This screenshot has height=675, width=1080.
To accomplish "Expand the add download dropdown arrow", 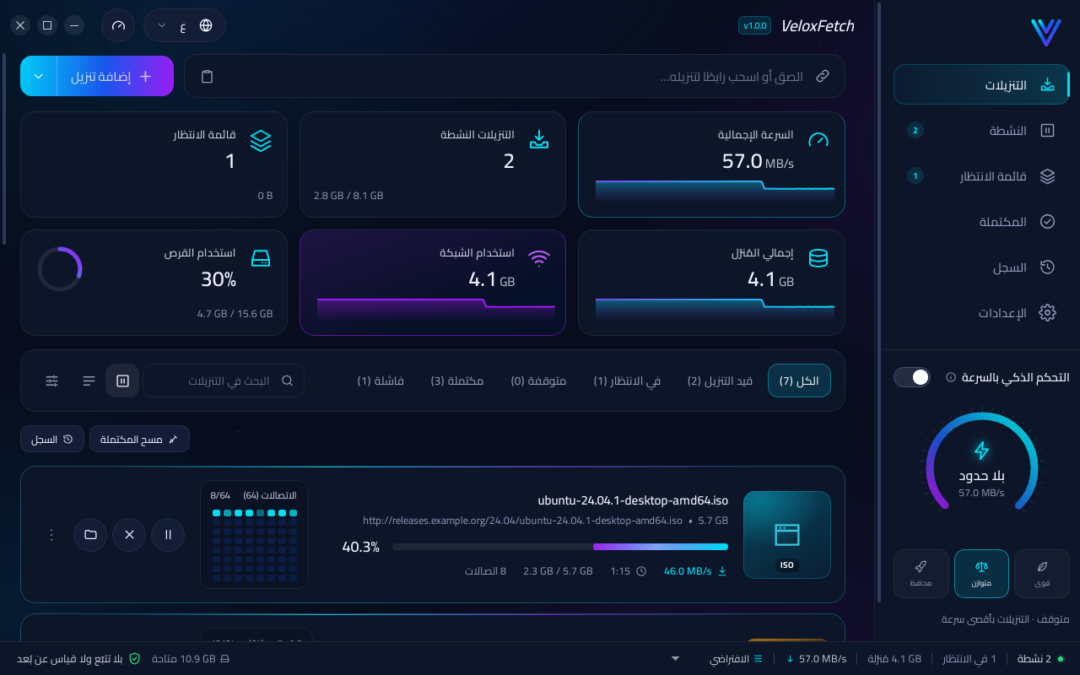I will [x=39, y=76].
